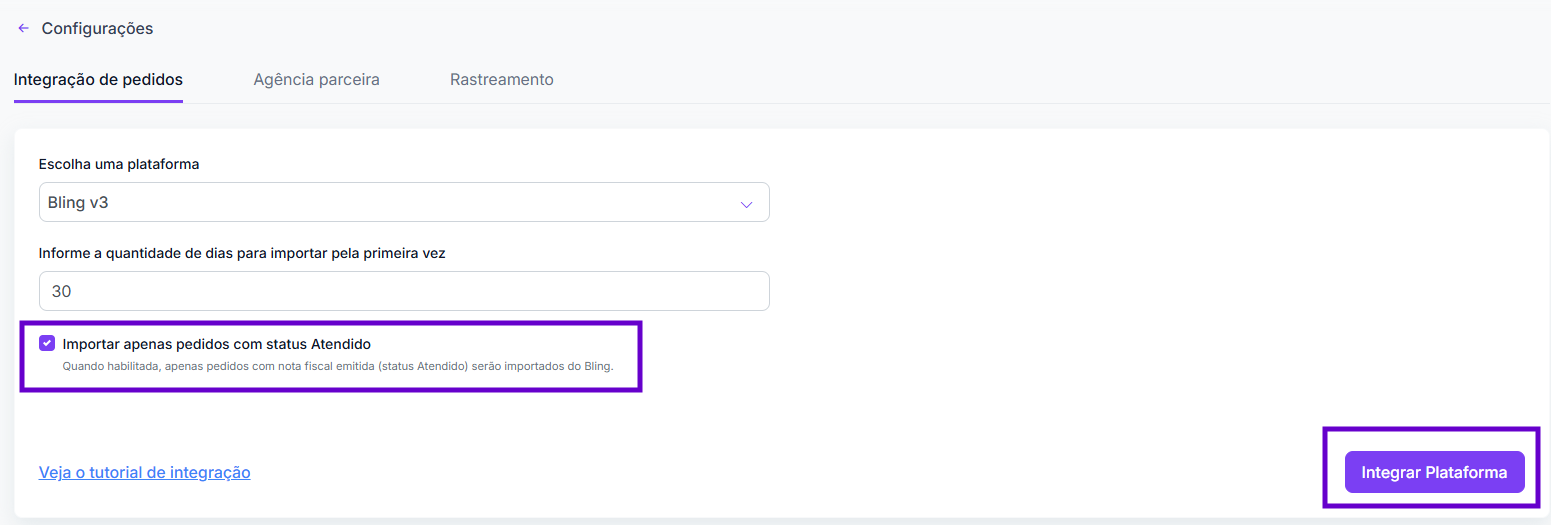This screenshot has height=525, width=1551.
Task: Click the Informe a quantidade de dias label
Action: point(242,253)
